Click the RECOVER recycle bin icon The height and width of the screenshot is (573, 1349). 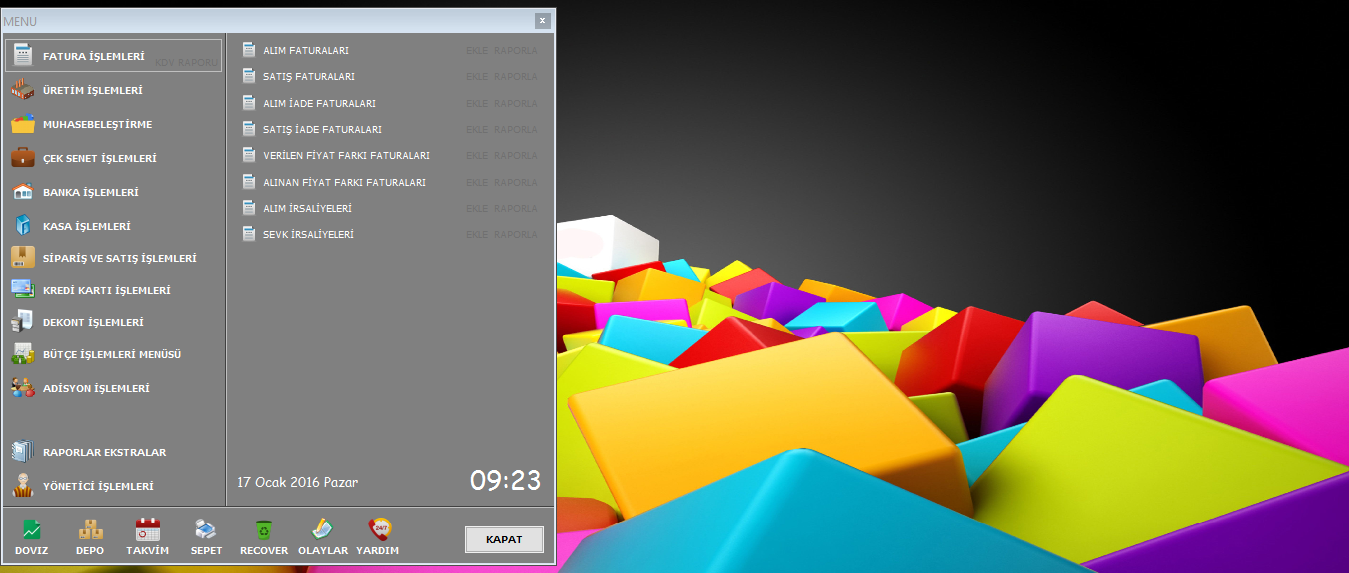(x=264, y=530)
